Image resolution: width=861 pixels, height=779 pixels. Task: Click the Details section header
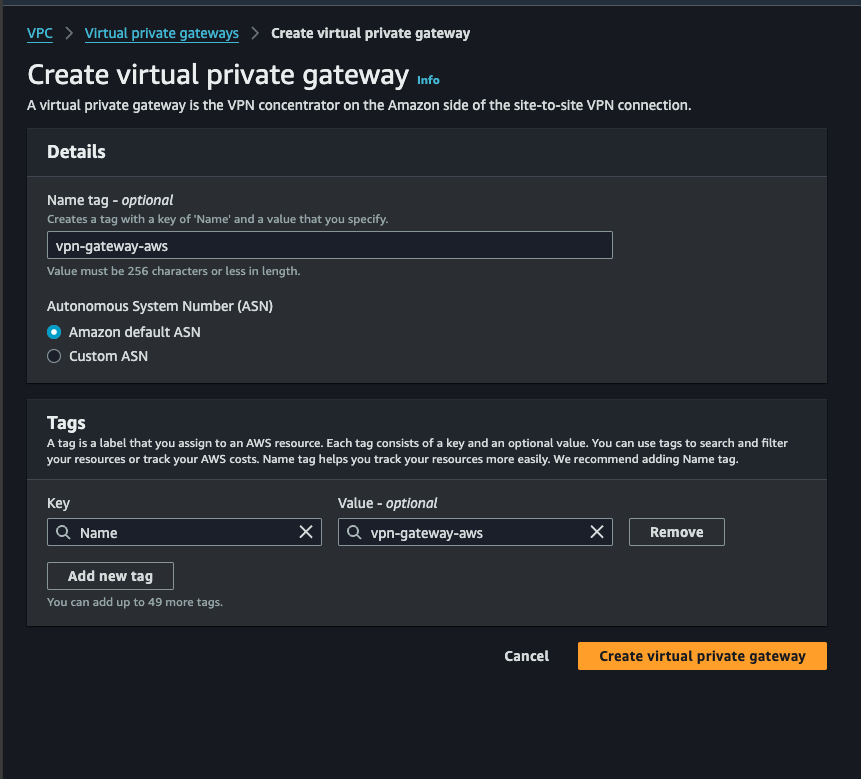[x=76, y=152]
